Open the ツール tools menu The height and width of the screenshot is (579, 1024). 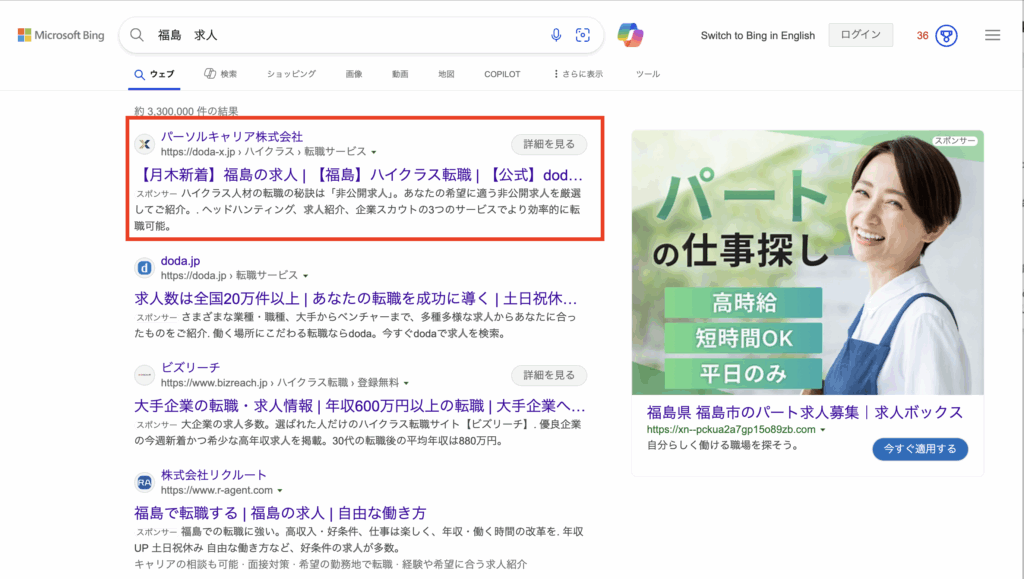pos(648,74)
